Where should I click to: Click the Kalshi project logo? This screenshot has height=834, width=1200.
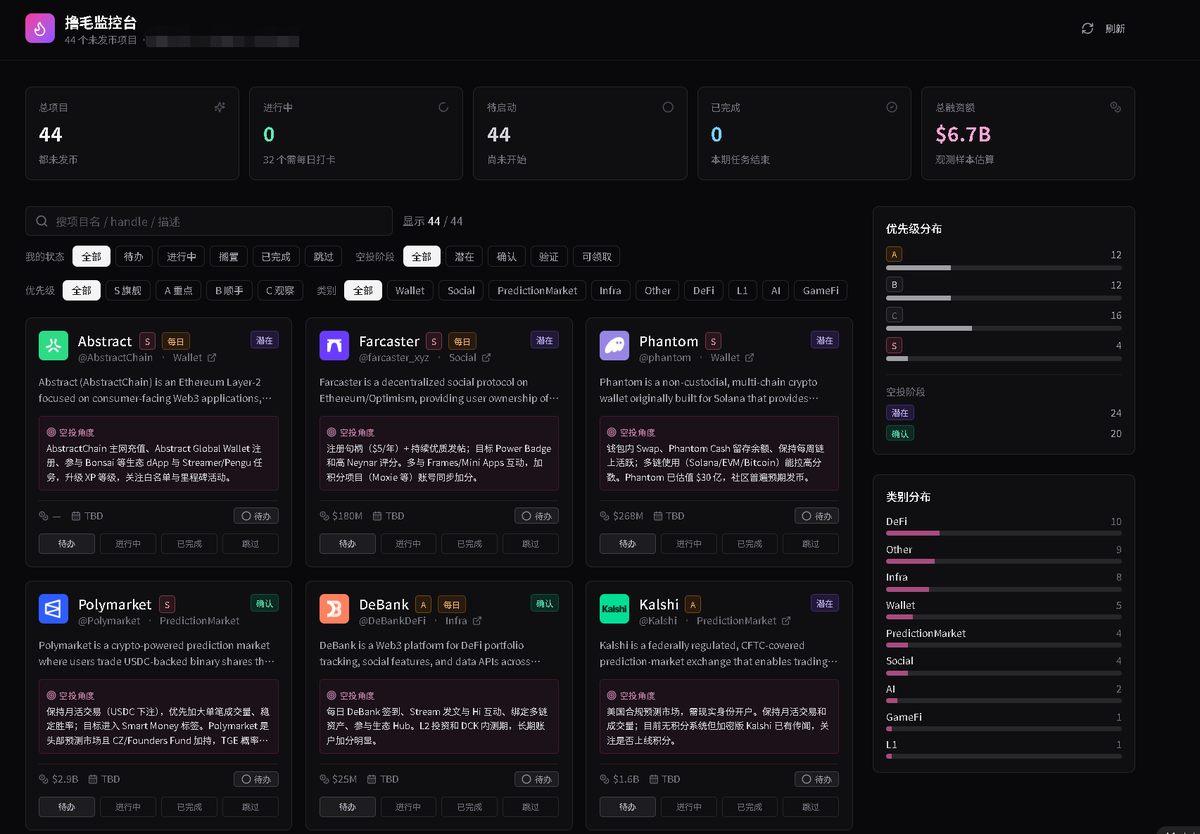(614, 609)
